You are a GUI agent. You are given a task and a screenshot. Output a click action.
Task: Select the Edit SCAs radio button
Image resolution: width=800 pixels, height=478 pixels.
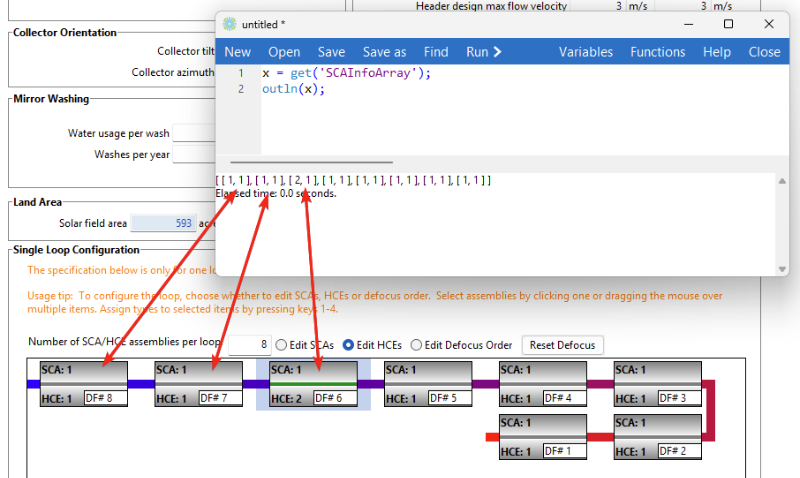pyautogui.click(x=282, y=345)
